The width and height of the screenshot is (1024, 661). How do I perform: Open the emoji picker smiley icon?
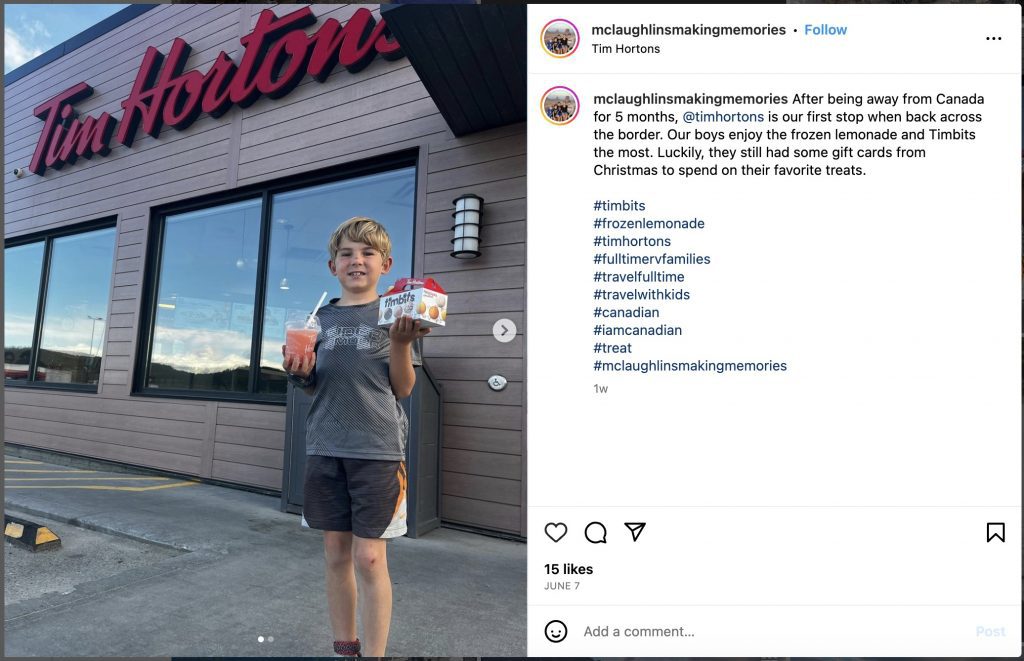556,631
